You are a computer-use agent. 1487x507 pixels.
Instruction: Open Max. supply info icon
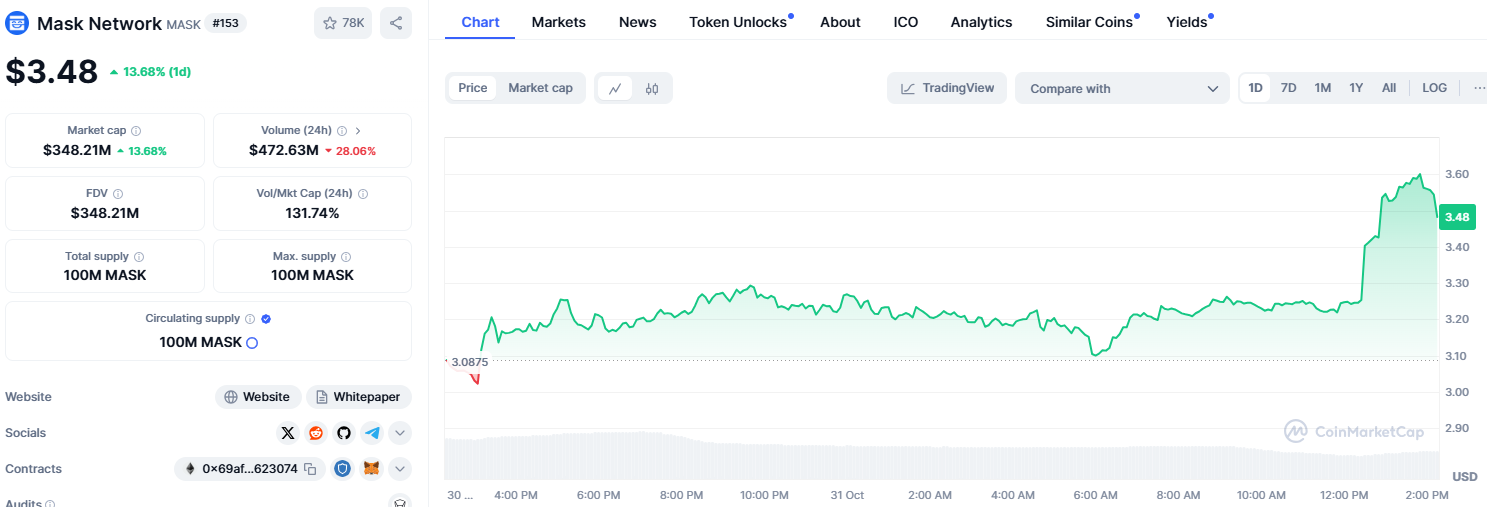click(346, 257)
